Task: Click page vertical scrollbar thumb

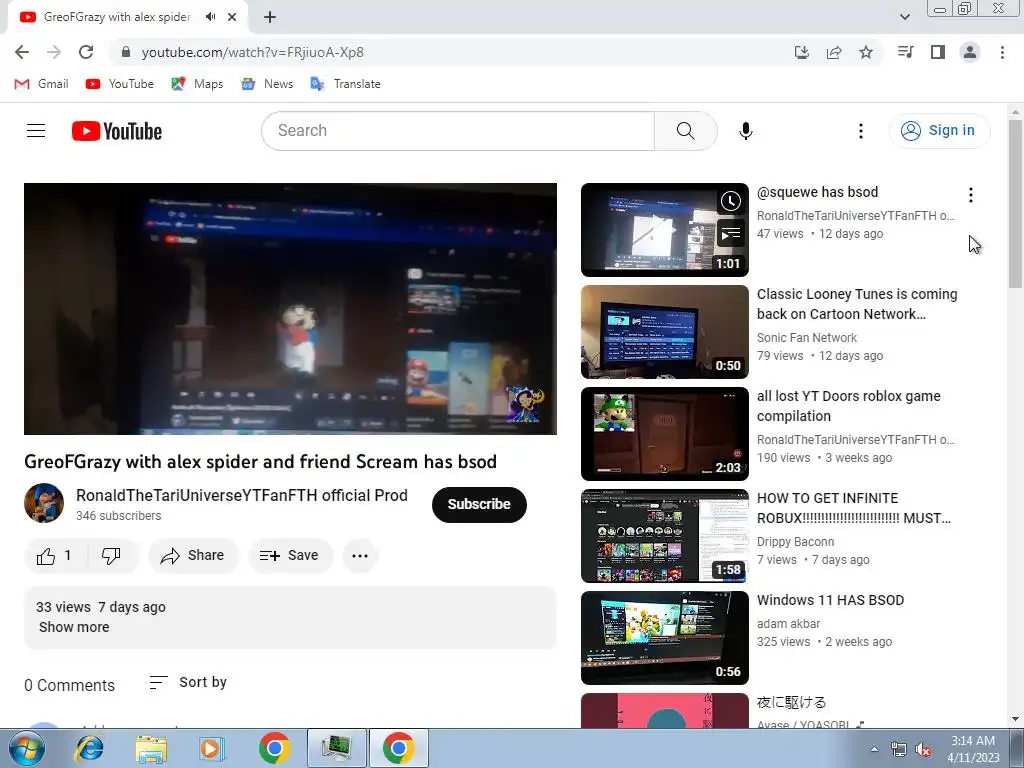Action: 1015,203
